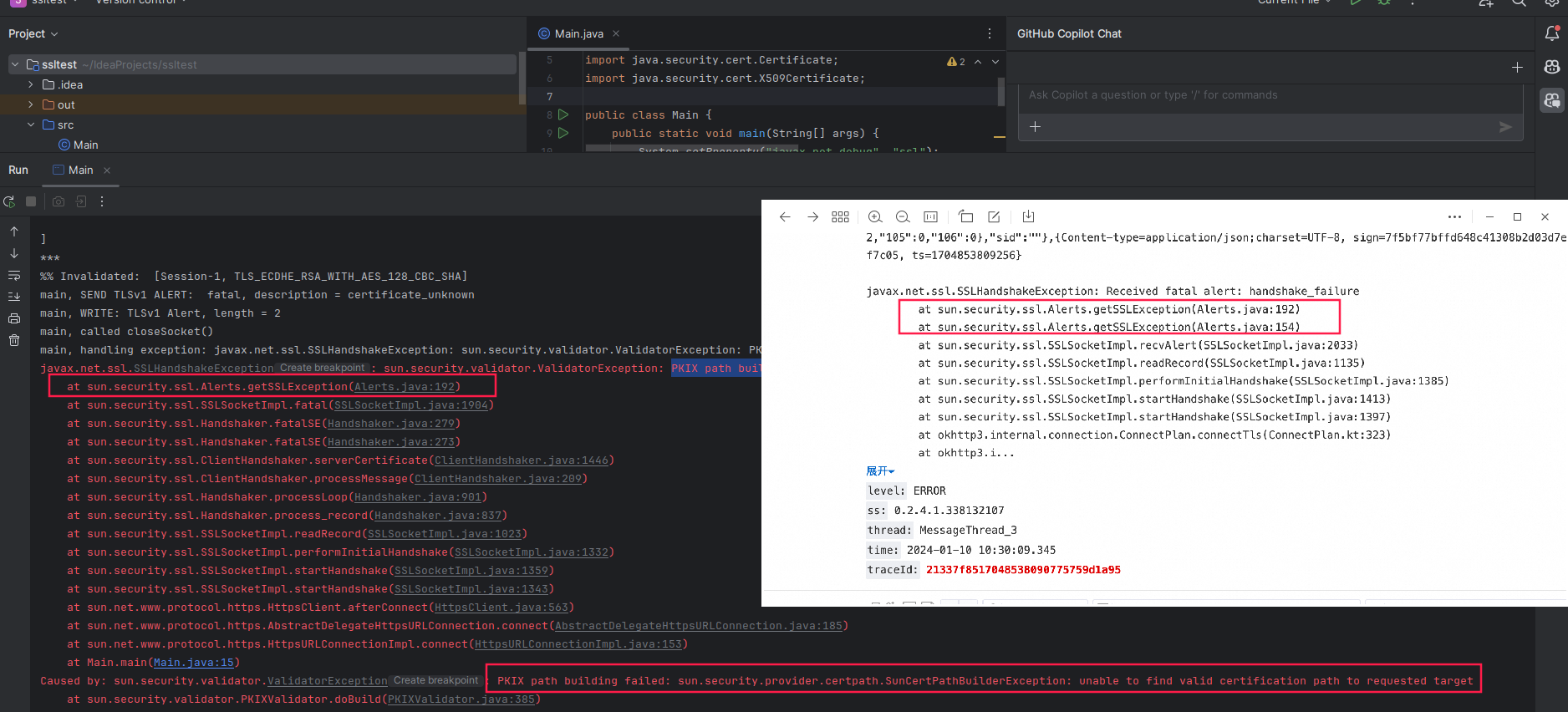Jump down the stack trace in the Run console

click(x=14, y=253)
